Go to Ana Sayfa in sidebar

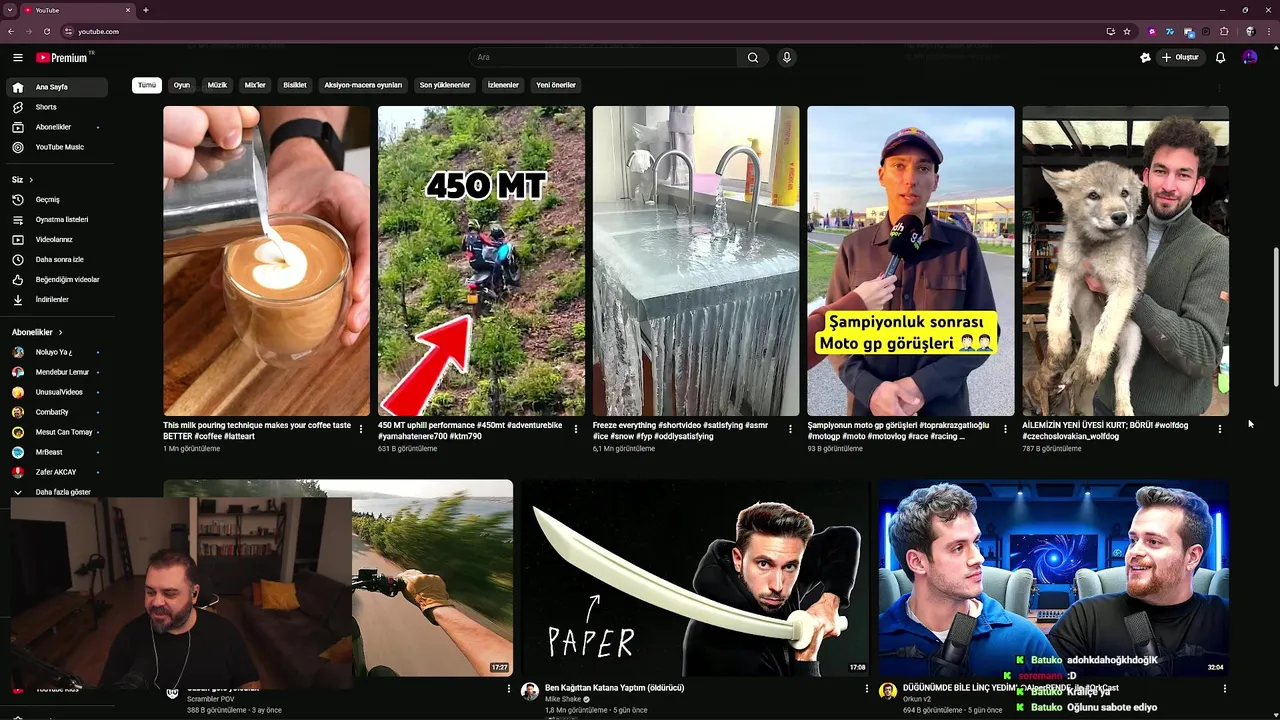[57, 87]
